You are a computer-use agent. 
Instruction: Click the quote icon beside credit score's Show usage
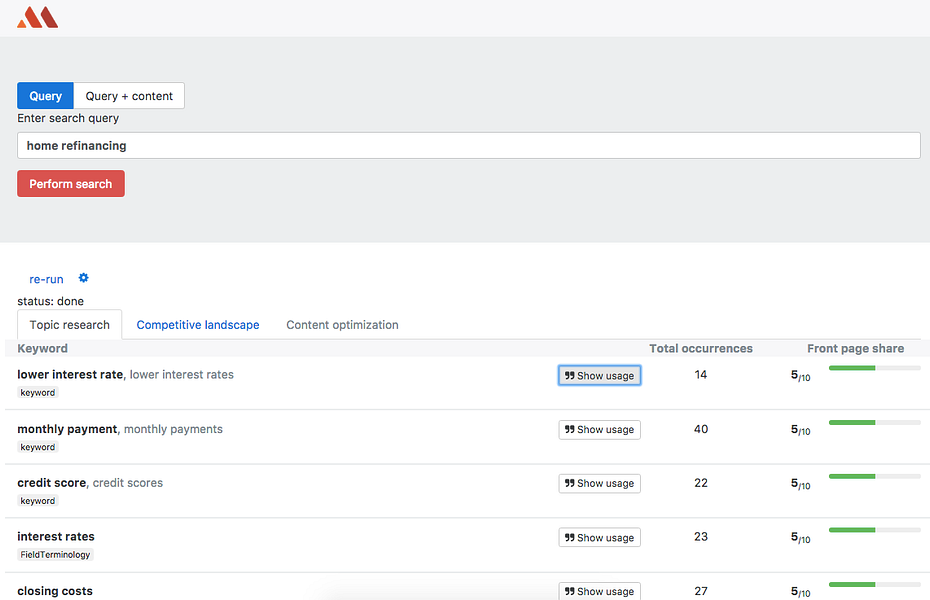(x=568, y=483)
